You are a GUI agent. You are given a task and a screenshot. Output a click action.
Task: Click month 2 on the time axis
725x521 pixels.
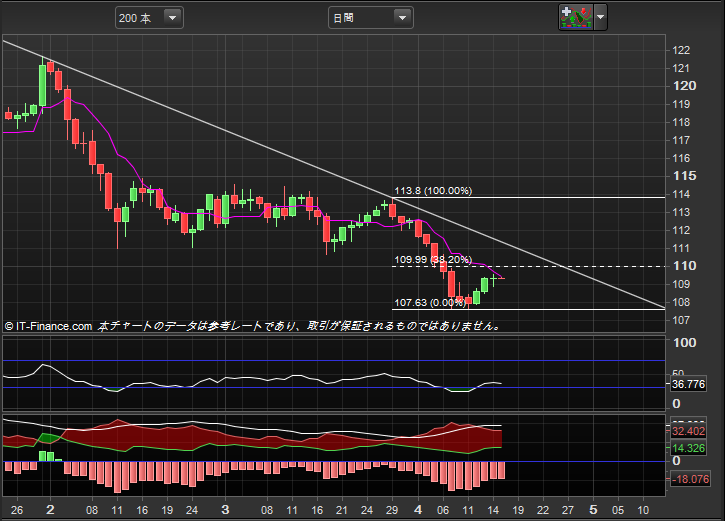50,509
